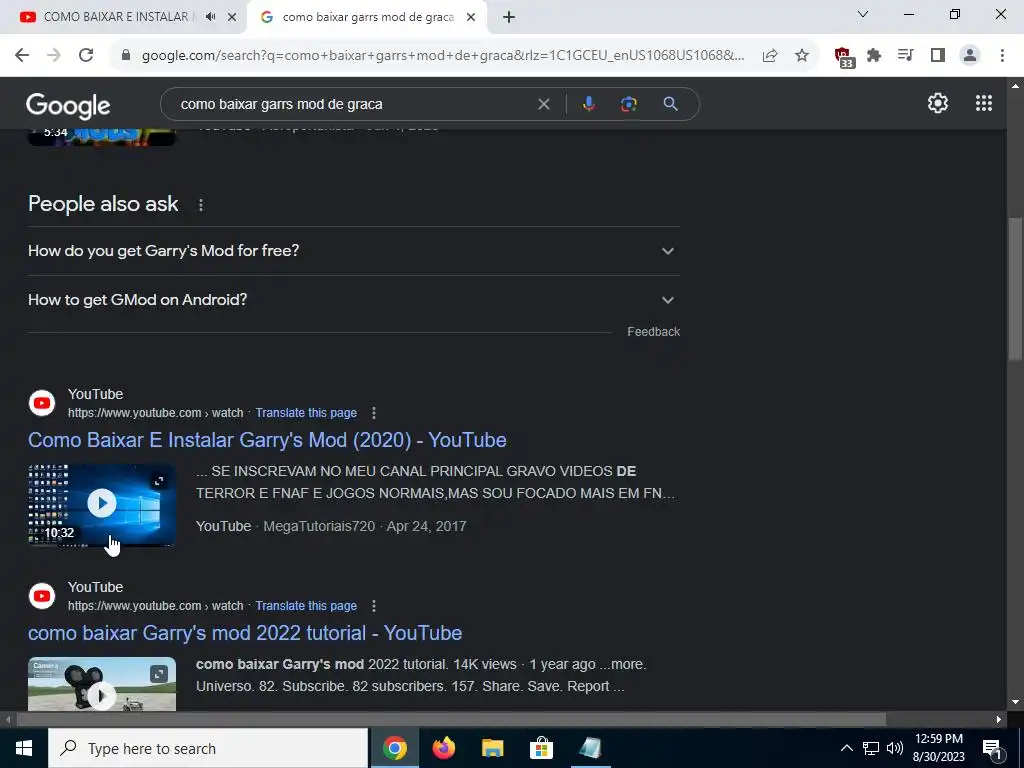1024x768 pixels.
Task: Focus the browser address bar URL
Action: pyautogui.click(x=443, y=55)
